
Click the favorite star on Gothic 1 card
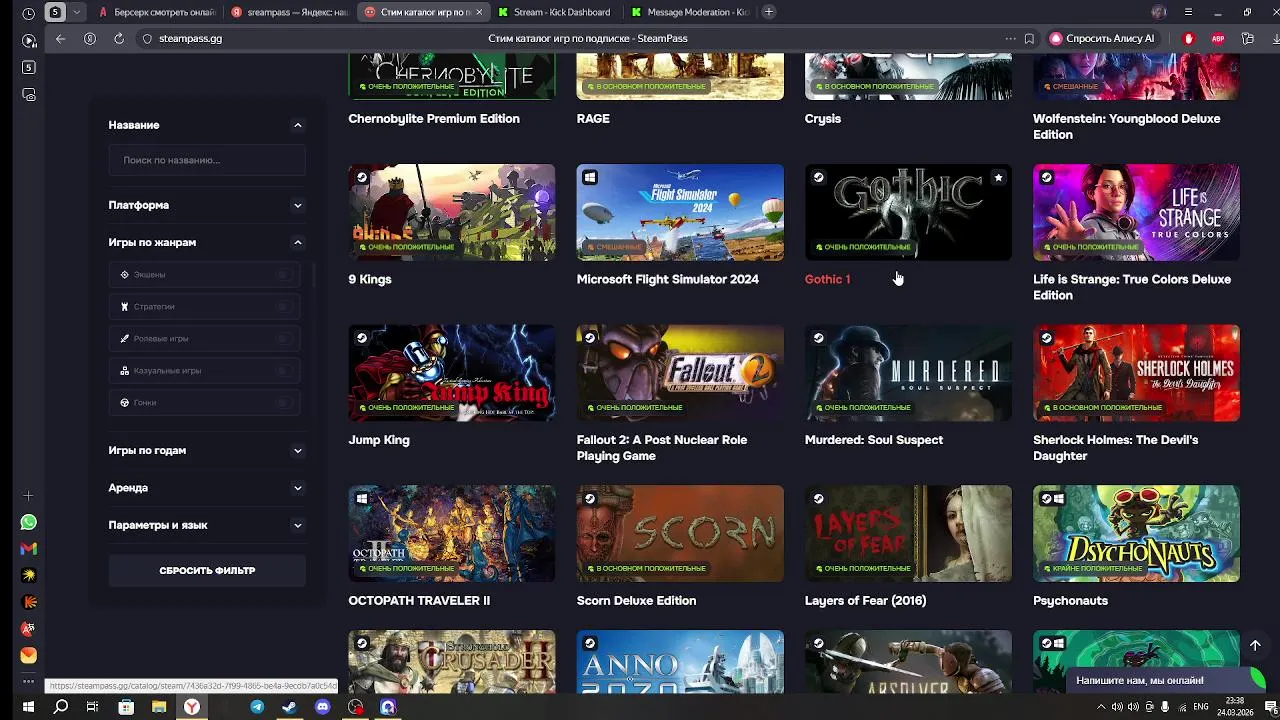[998, 178]
